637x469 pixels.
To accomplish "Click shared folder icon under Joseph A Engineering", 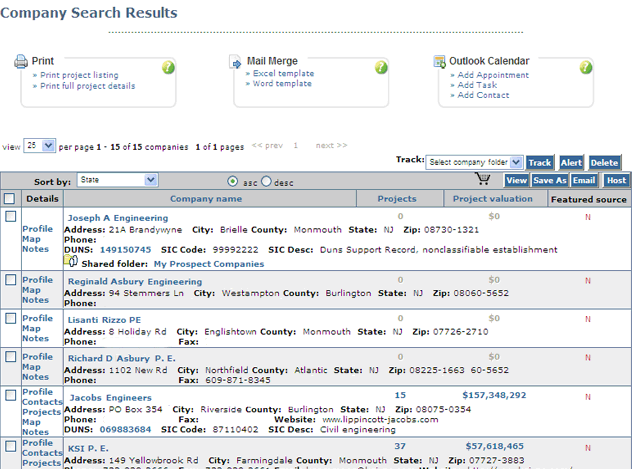I will coord(71,261).
